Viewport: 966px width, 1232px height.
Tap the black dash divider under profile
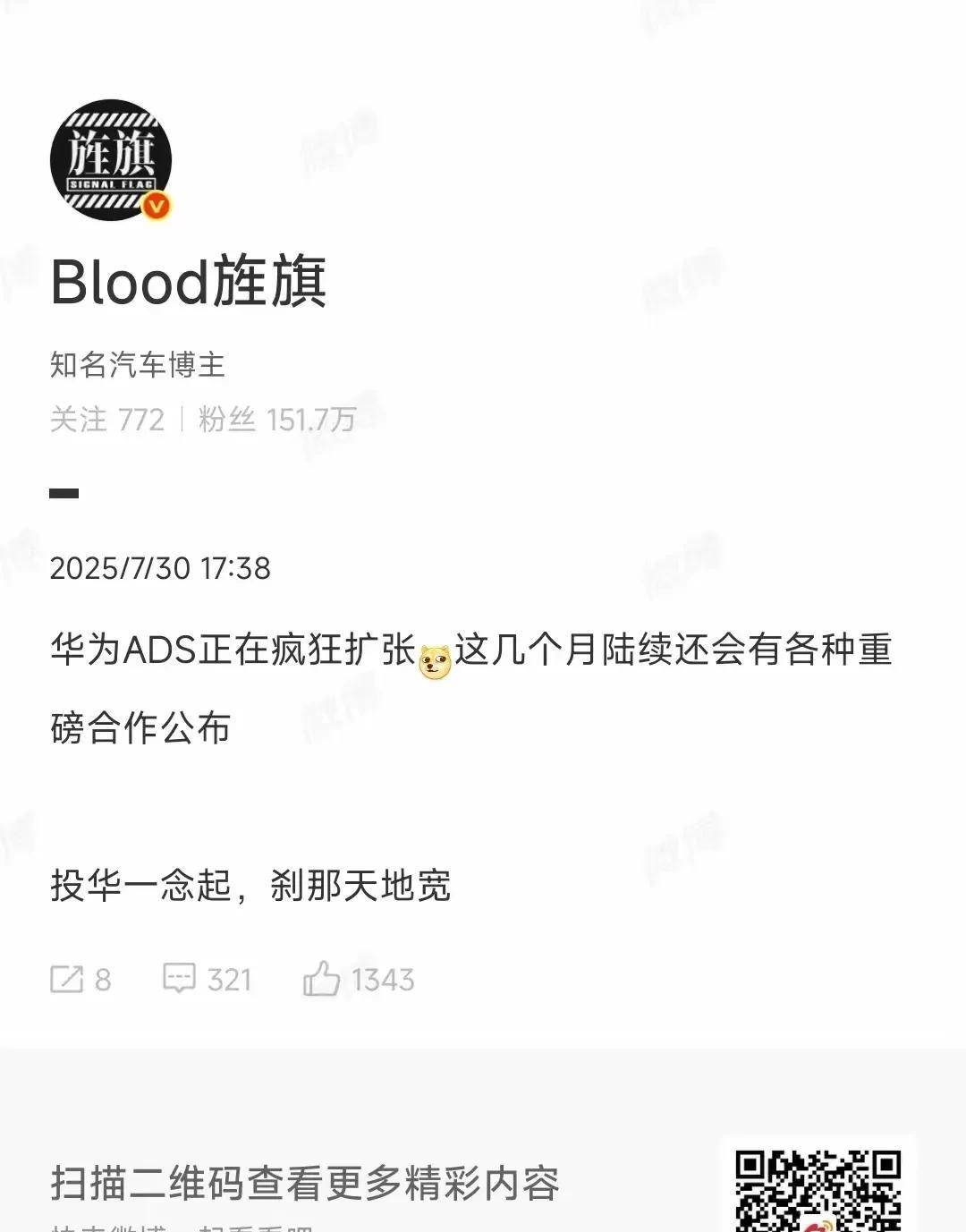coord(64,493)
